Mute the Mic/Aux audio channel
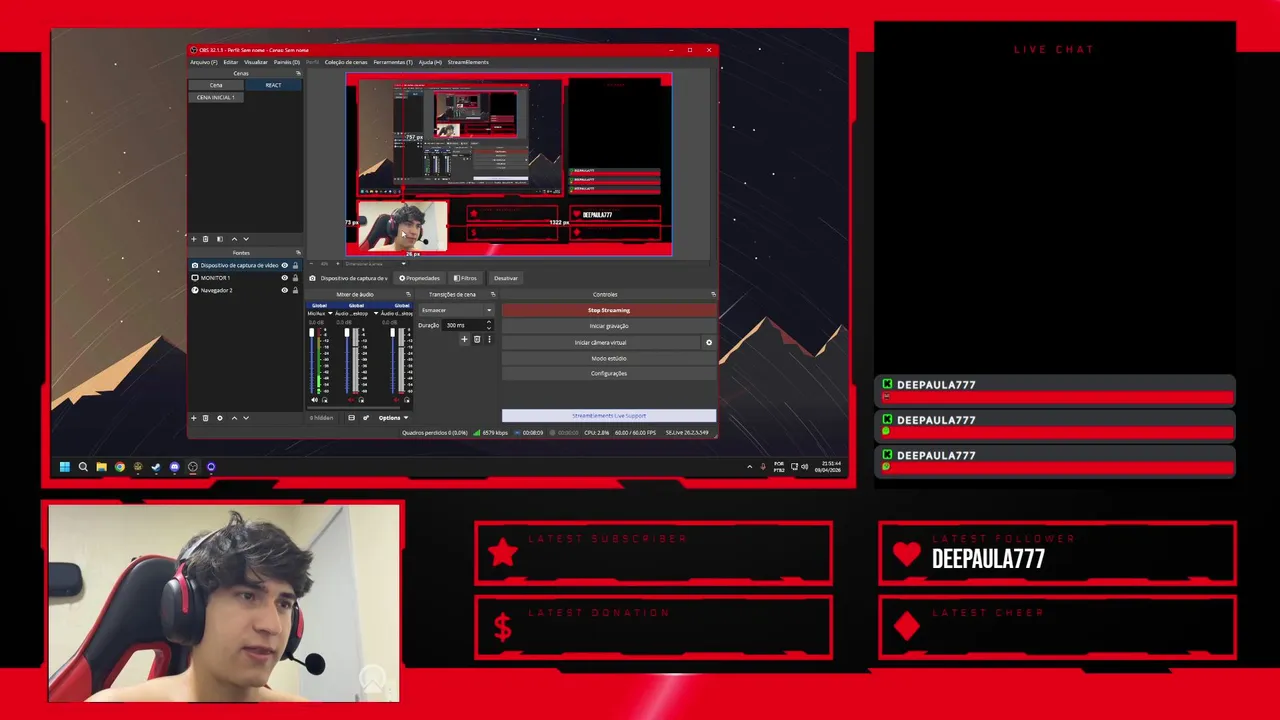 click(x=314, y=400)
